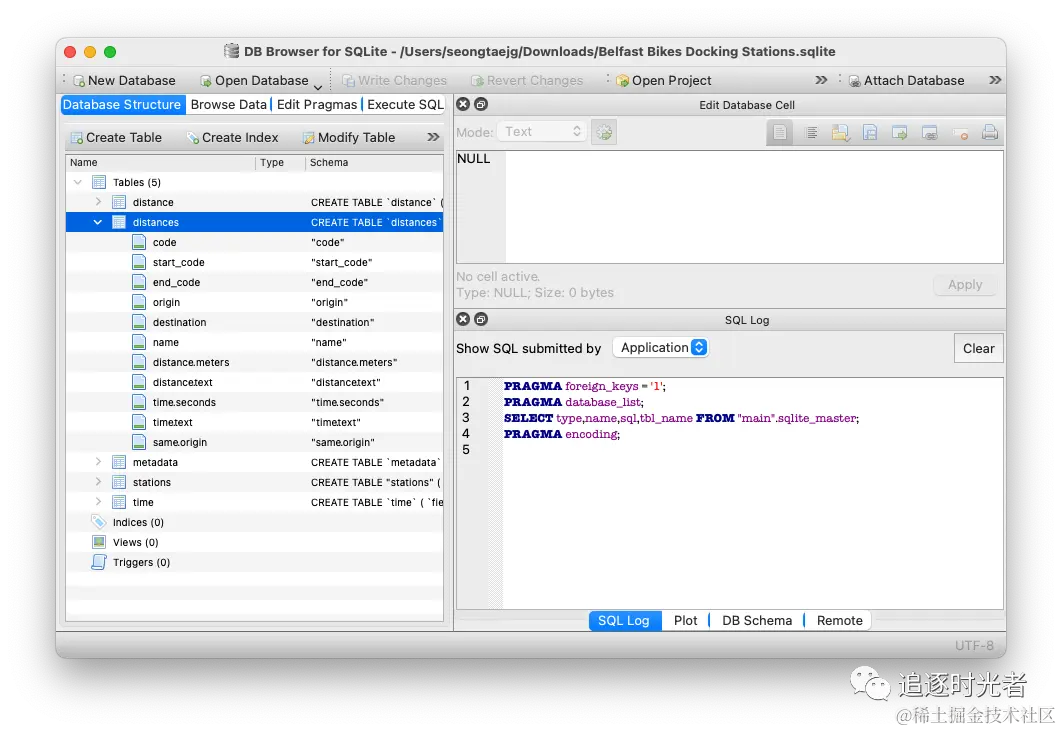Click the Open Project toolbar icon

click(x=622, y=81)
